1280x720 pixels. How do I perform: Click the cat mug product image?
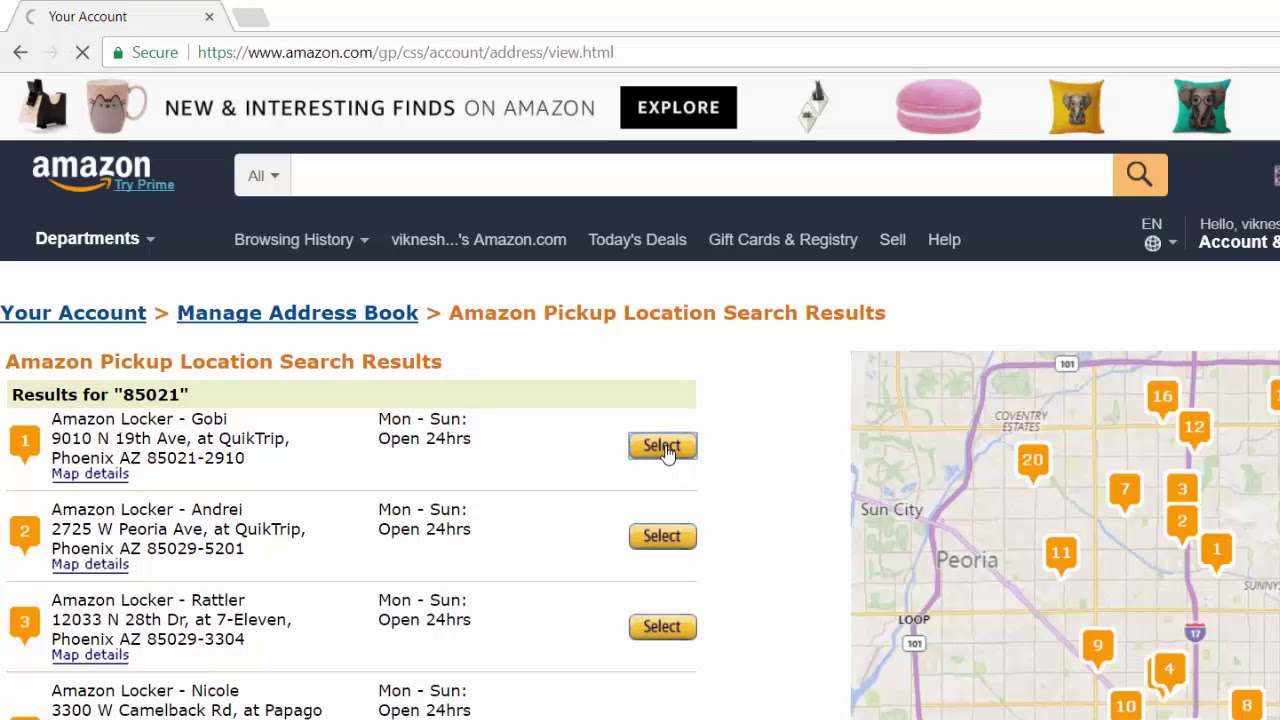tap(116, 107)
